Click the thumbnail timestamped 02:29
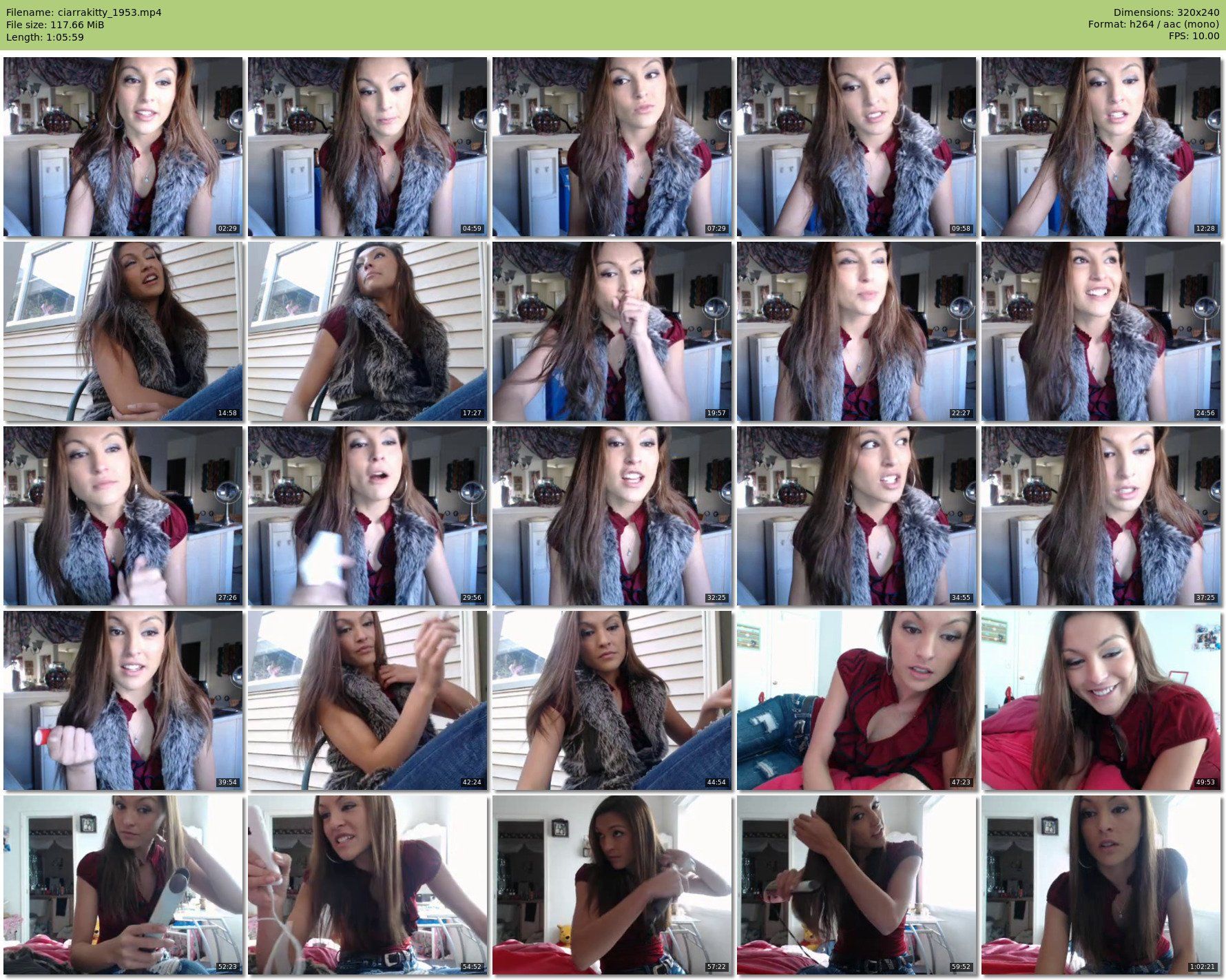Image resolution: width=1226 pixels, height=980 pixels. (123, 147)
